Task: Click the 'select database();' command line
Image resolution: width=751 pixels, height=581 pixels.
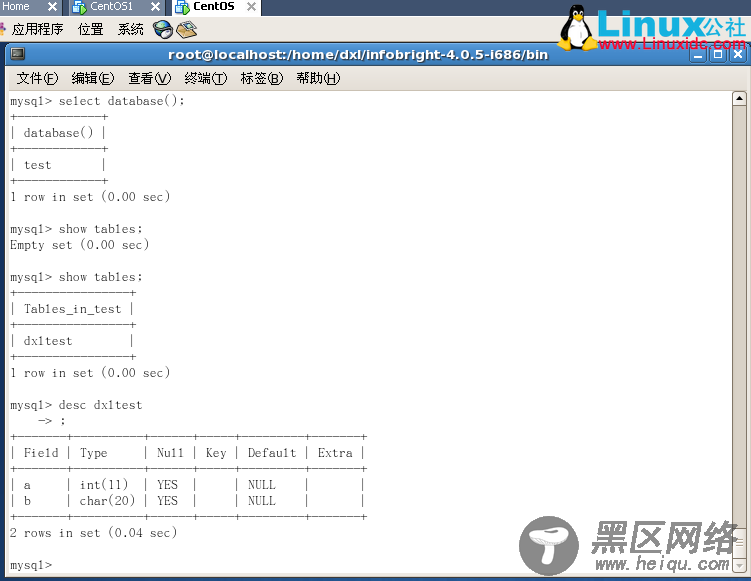Action: pyautogui.click(x=97, y=101)
